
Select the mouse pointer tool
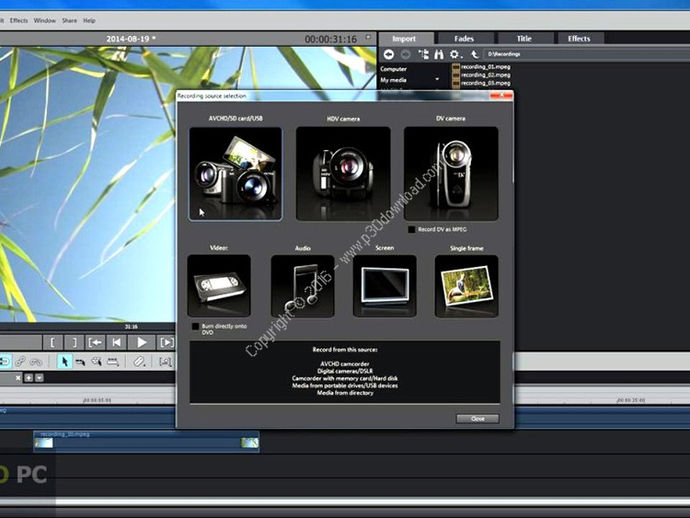[x=65, y=362]
